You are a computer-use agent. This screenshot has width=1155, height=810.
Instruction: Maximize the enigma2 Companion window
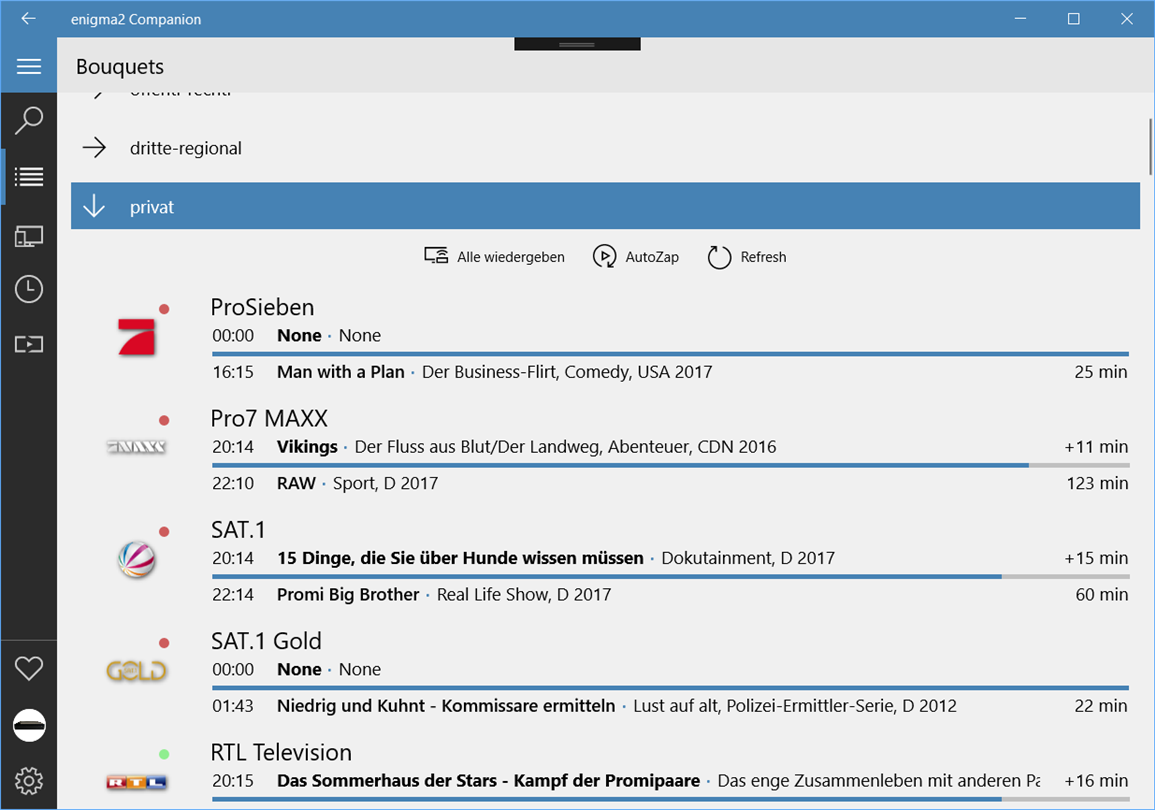pyautogui.click(x=1073, y=18)
